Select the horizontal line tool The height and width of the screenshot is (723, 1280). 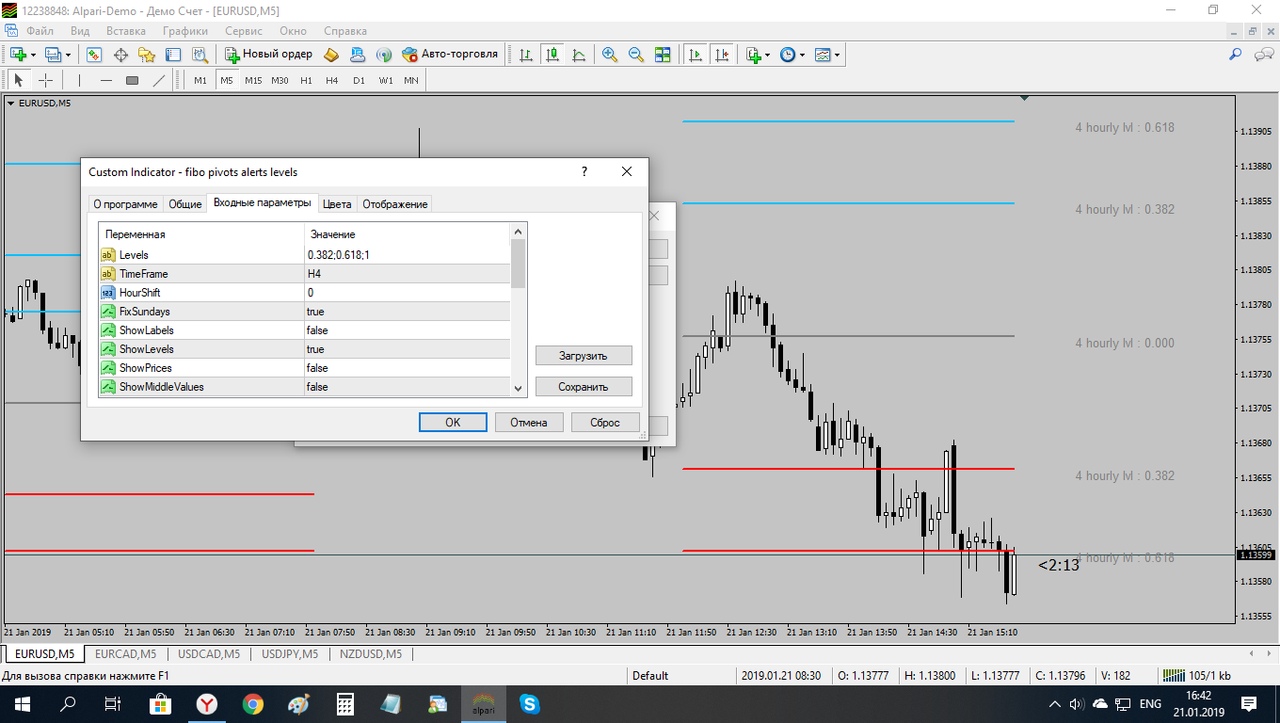point(106,80)
